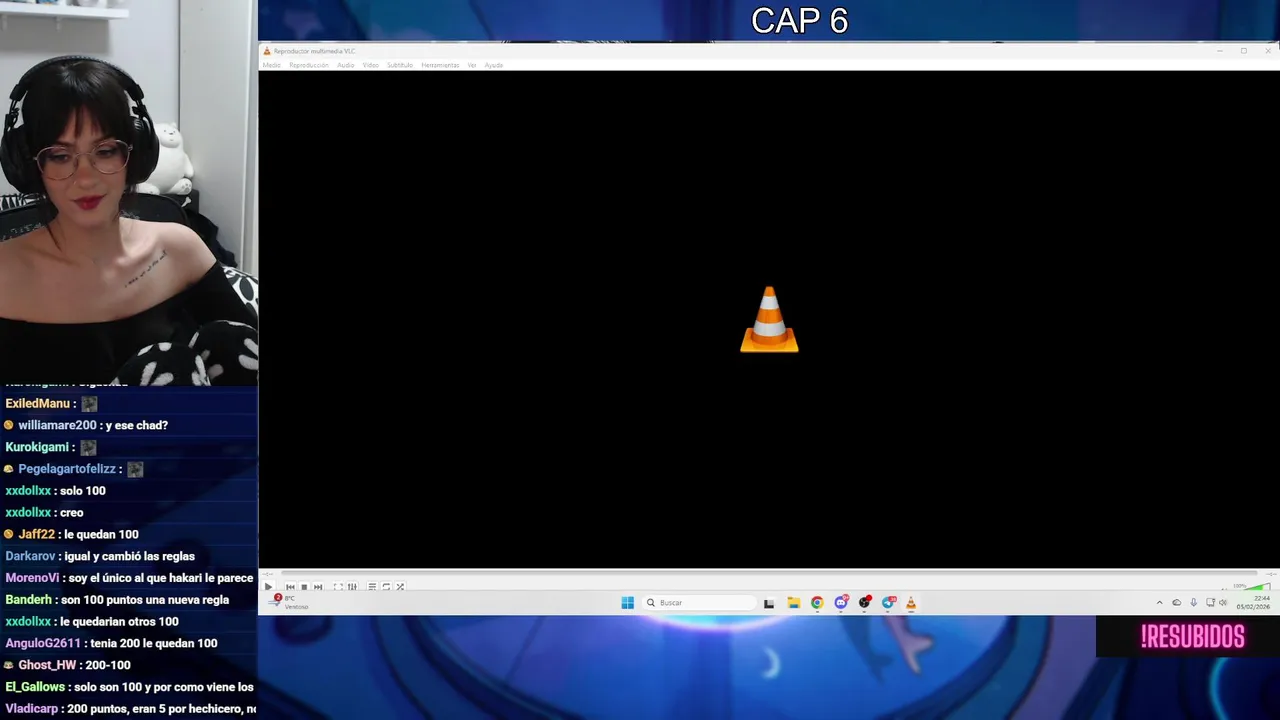1280x720 pixels.
Task: Open the Herramientas menu
Action: tap(440, 65)
